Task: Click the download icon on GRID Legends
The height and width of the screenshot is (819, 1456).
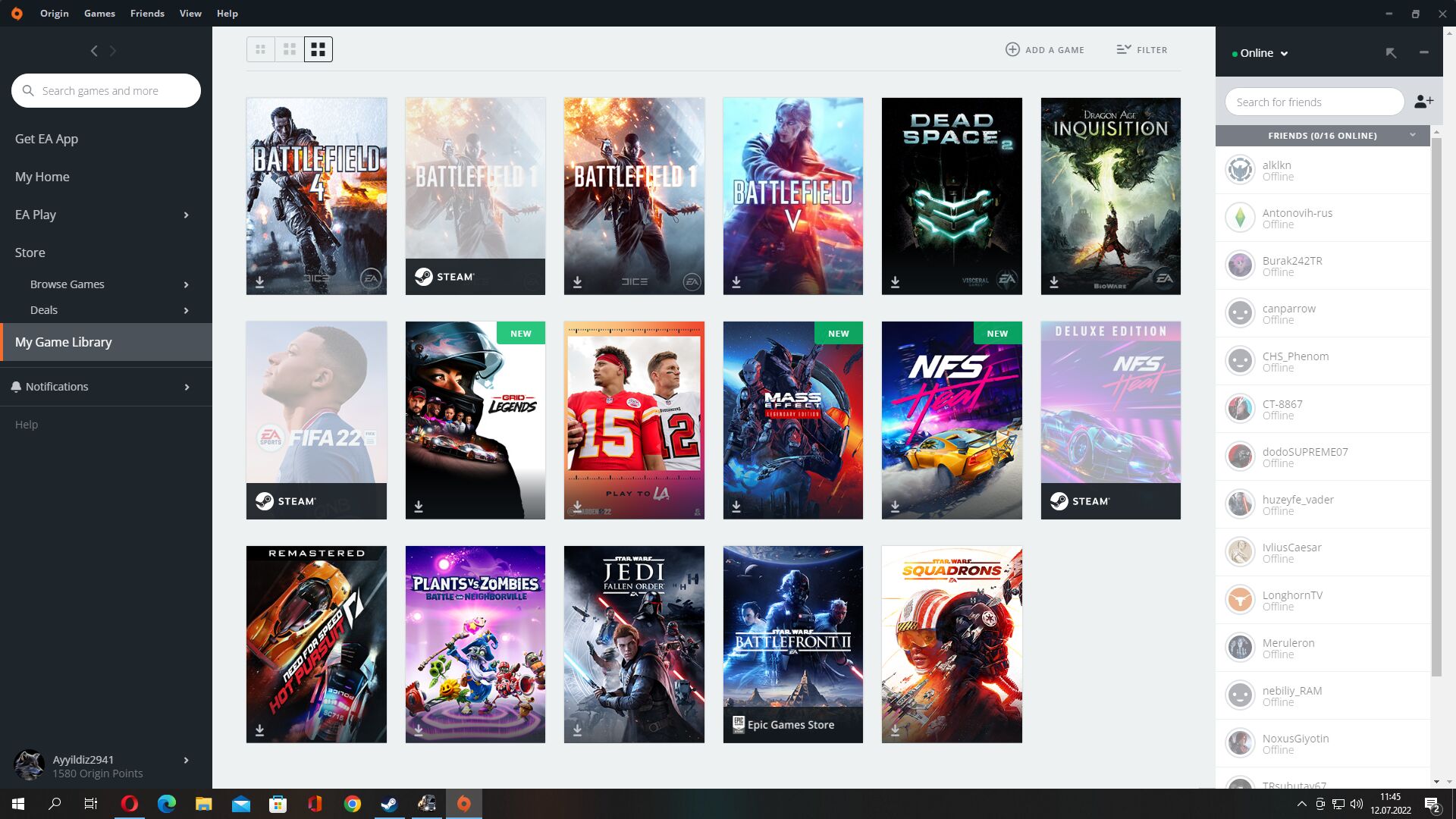Action: (419, 506)
